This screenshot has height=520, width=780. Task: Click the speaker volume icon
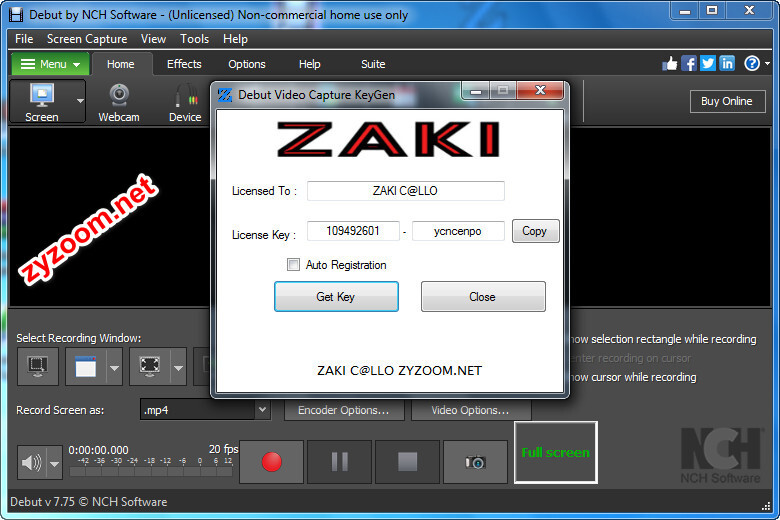pos(32,463)
